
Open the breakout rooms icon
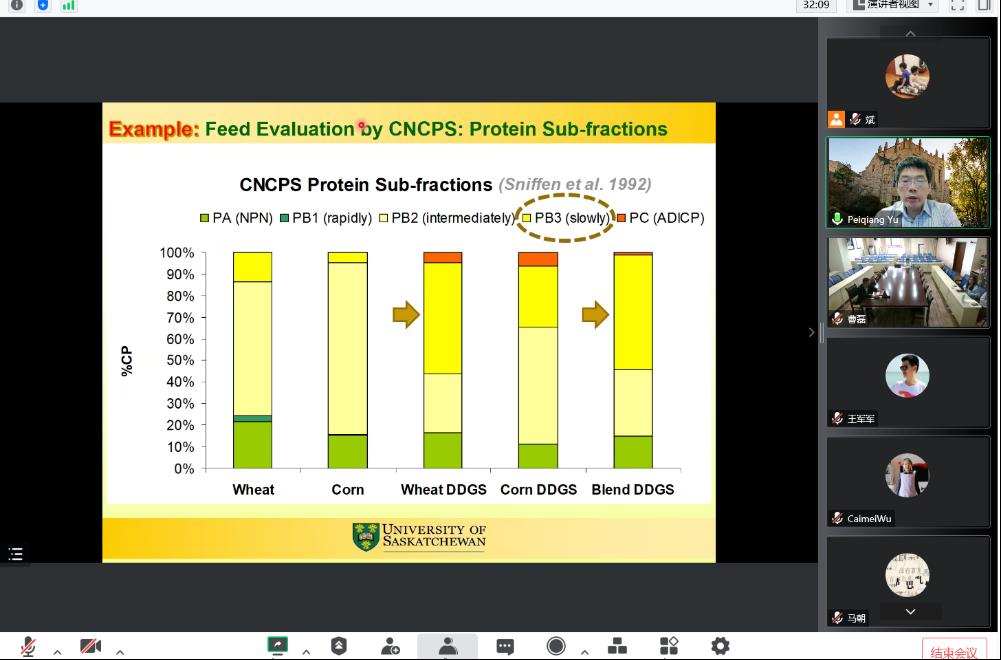tap(617, 647)
